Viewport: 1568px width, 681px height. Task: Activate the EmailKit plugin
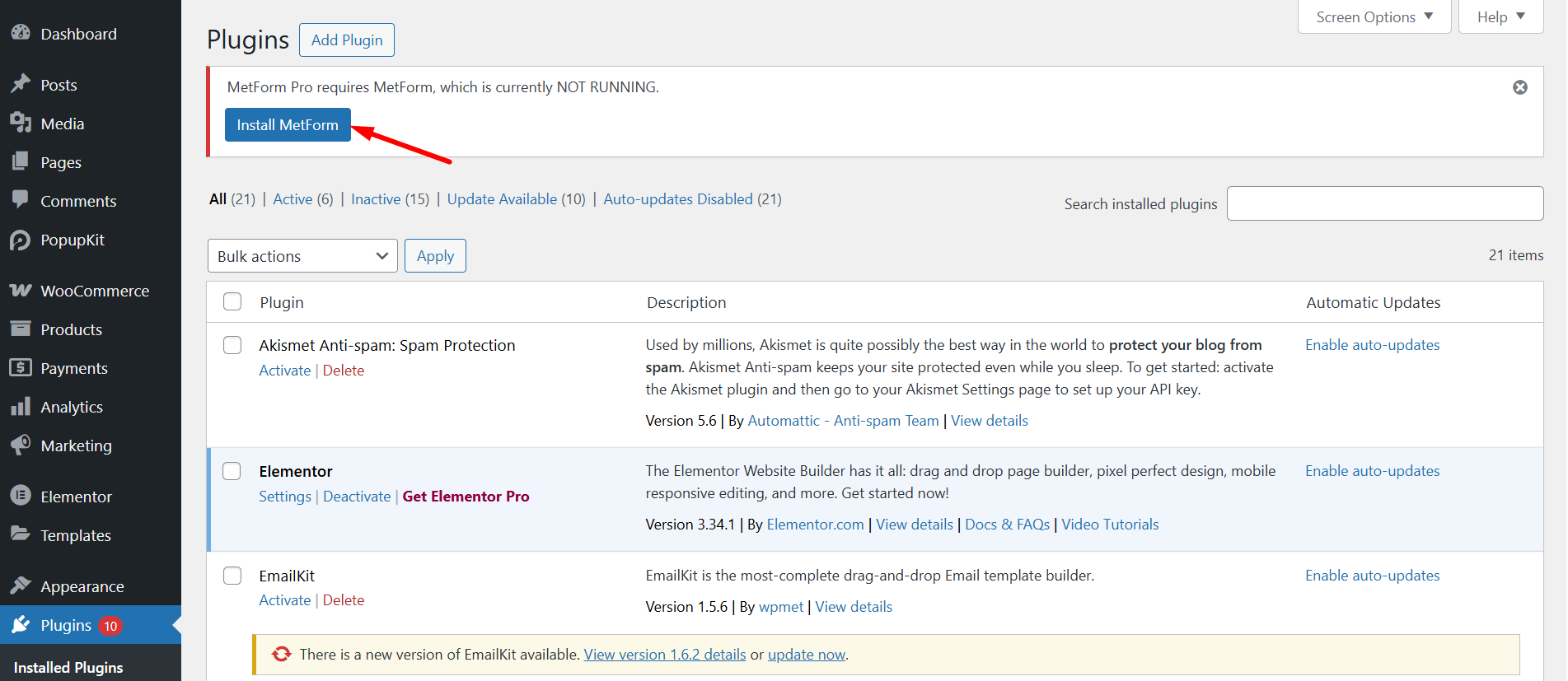[285, 600]
